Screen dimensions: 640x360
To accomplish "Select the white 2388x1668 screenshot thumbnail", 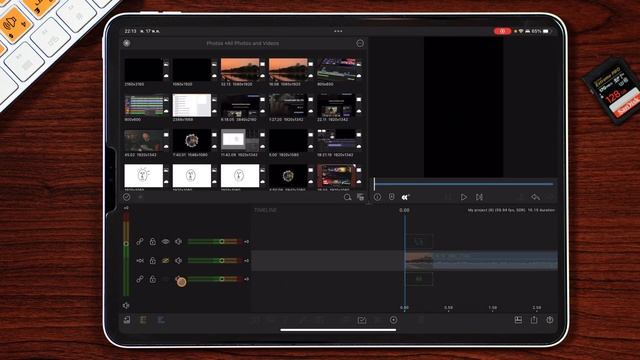I will [192, 105].
